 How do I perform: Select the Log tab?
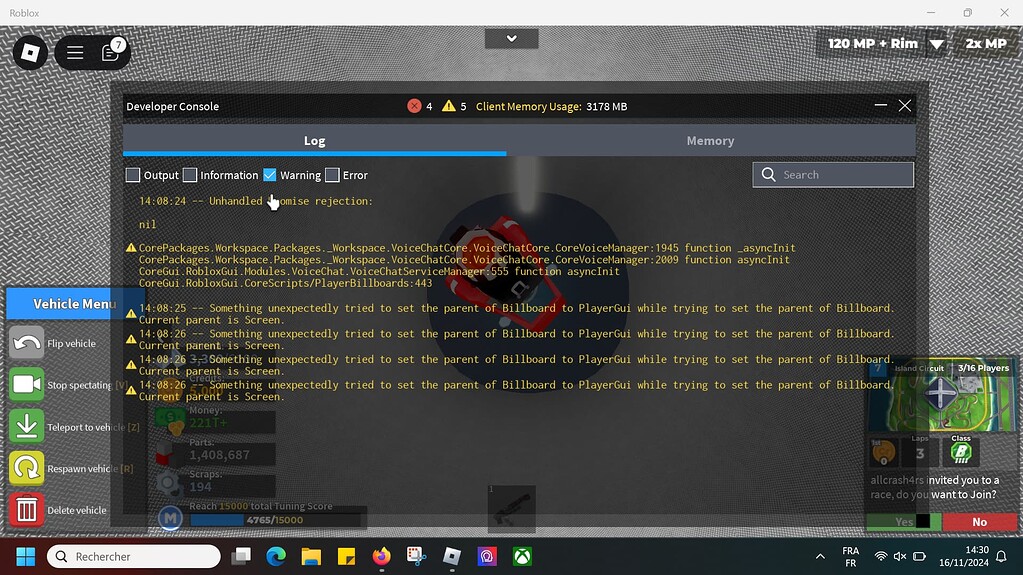tap(314, 141)
